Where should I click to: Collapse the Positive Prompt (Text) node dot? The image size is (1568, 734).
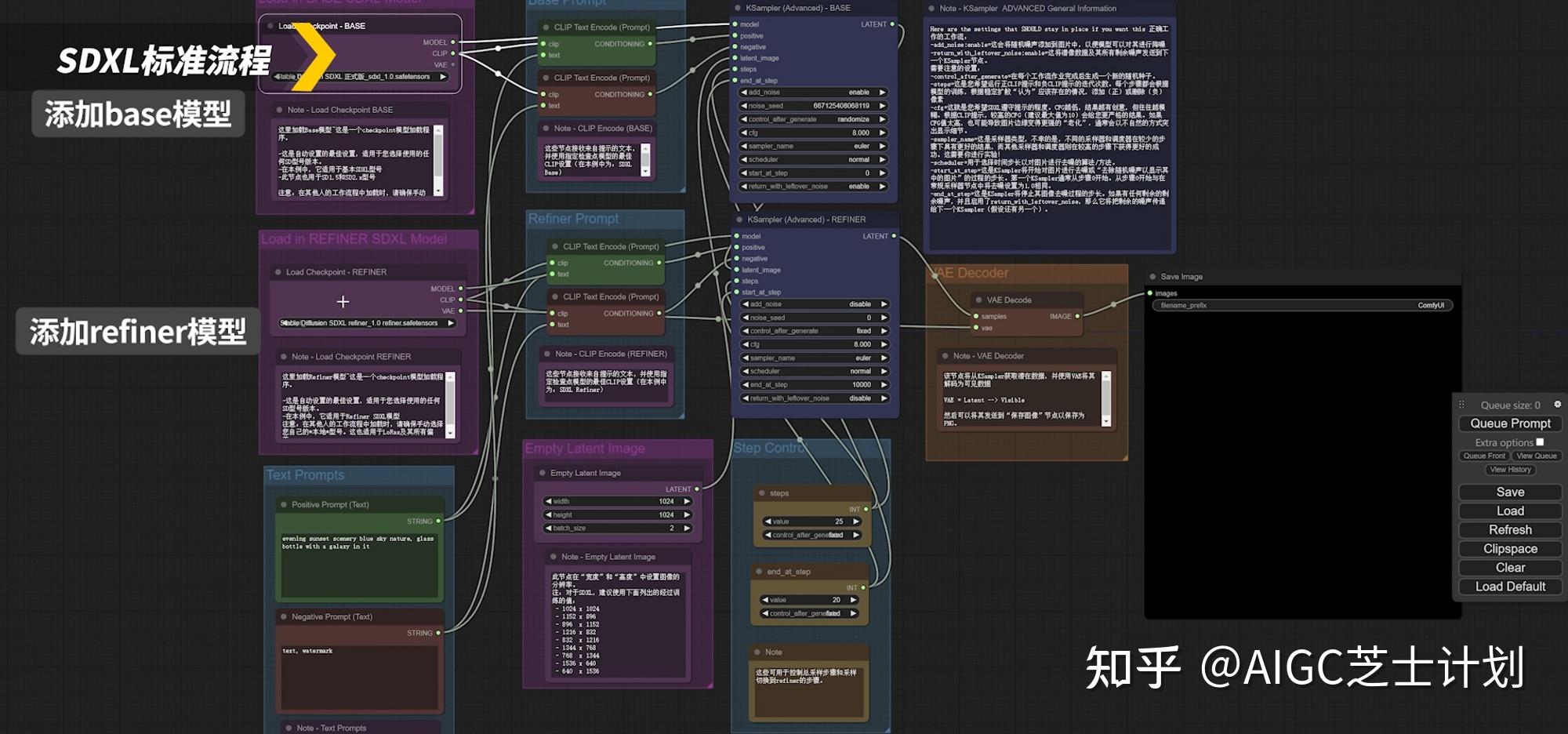pos(285,504)
